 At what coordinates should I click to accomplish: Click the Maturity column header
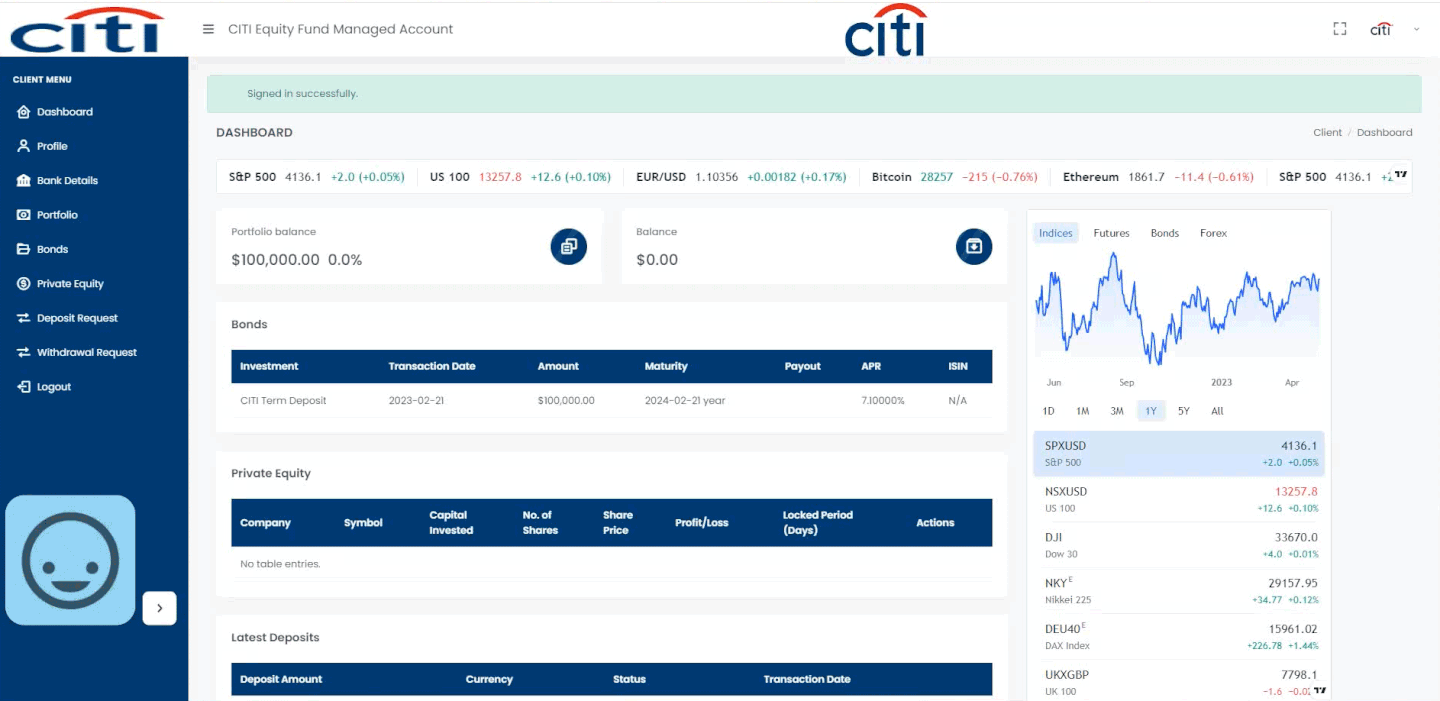coord(666,366)
